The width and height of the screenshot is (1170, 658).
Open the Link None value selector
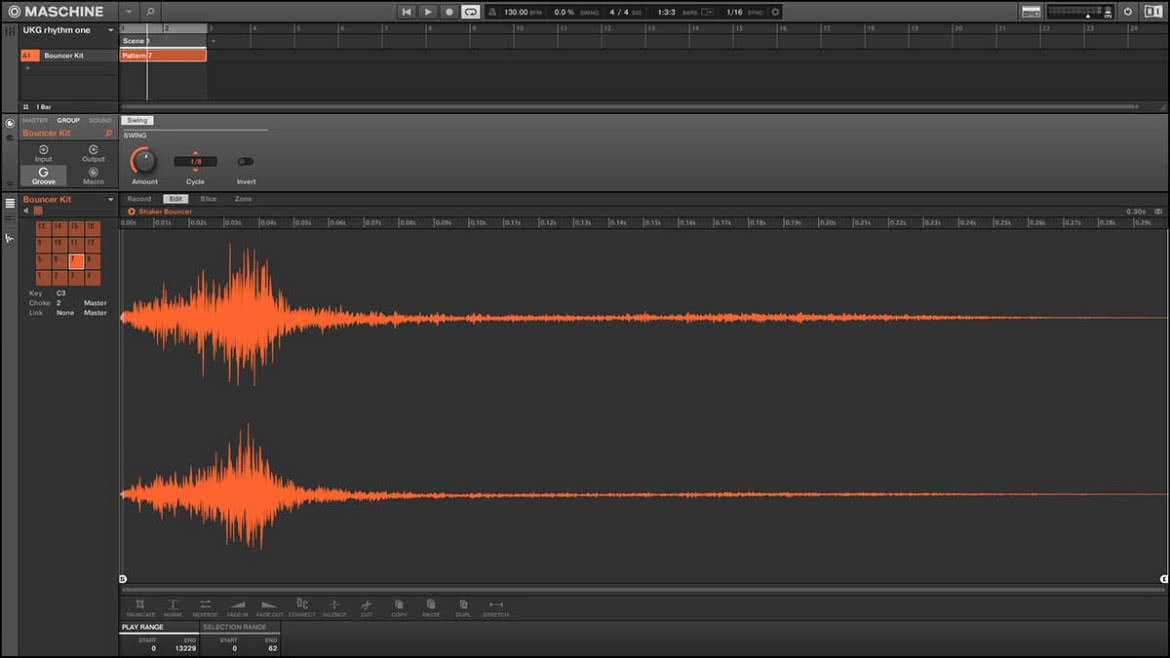point(65,313)
